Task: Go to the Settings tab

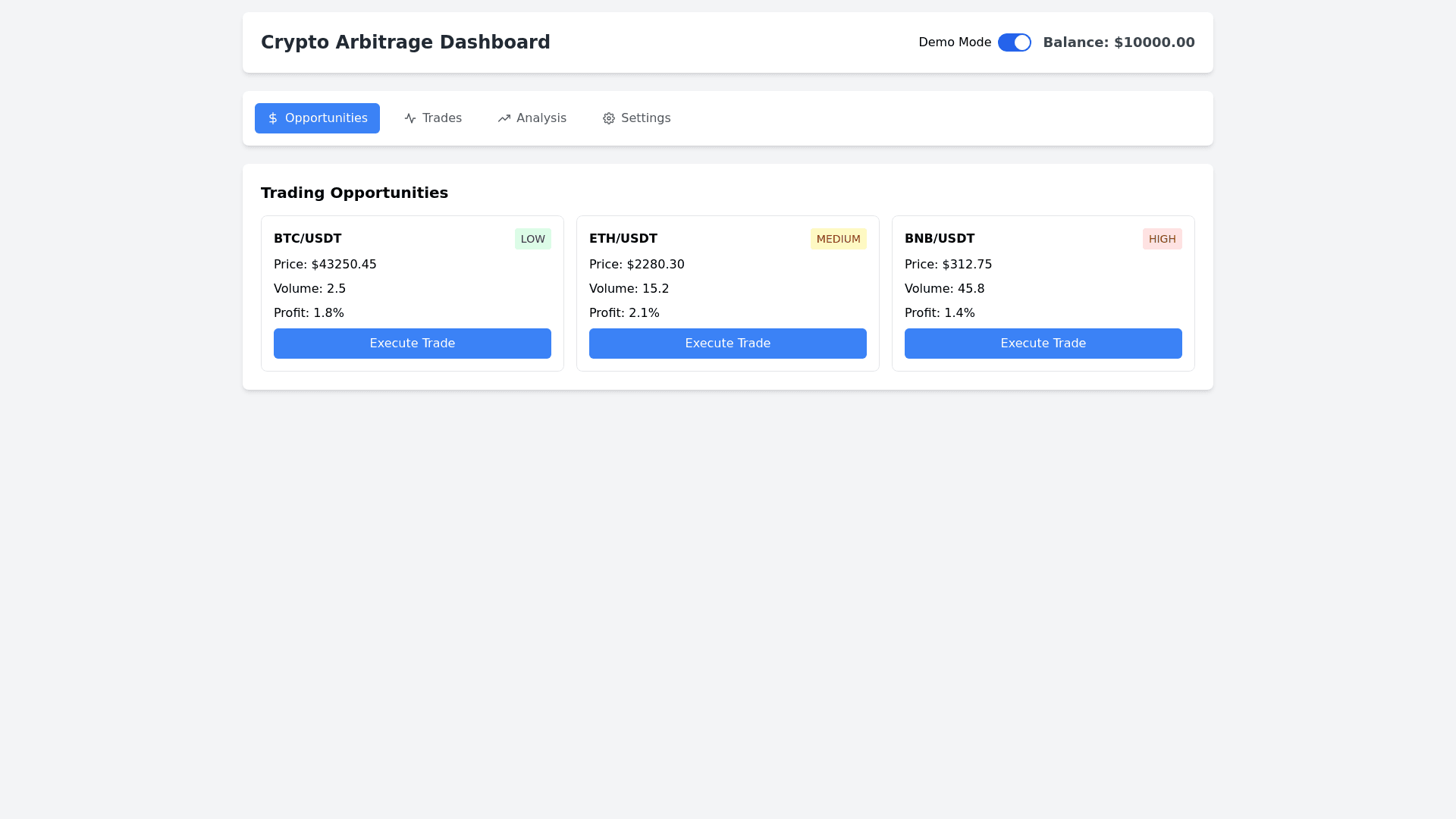Action: 637,118
